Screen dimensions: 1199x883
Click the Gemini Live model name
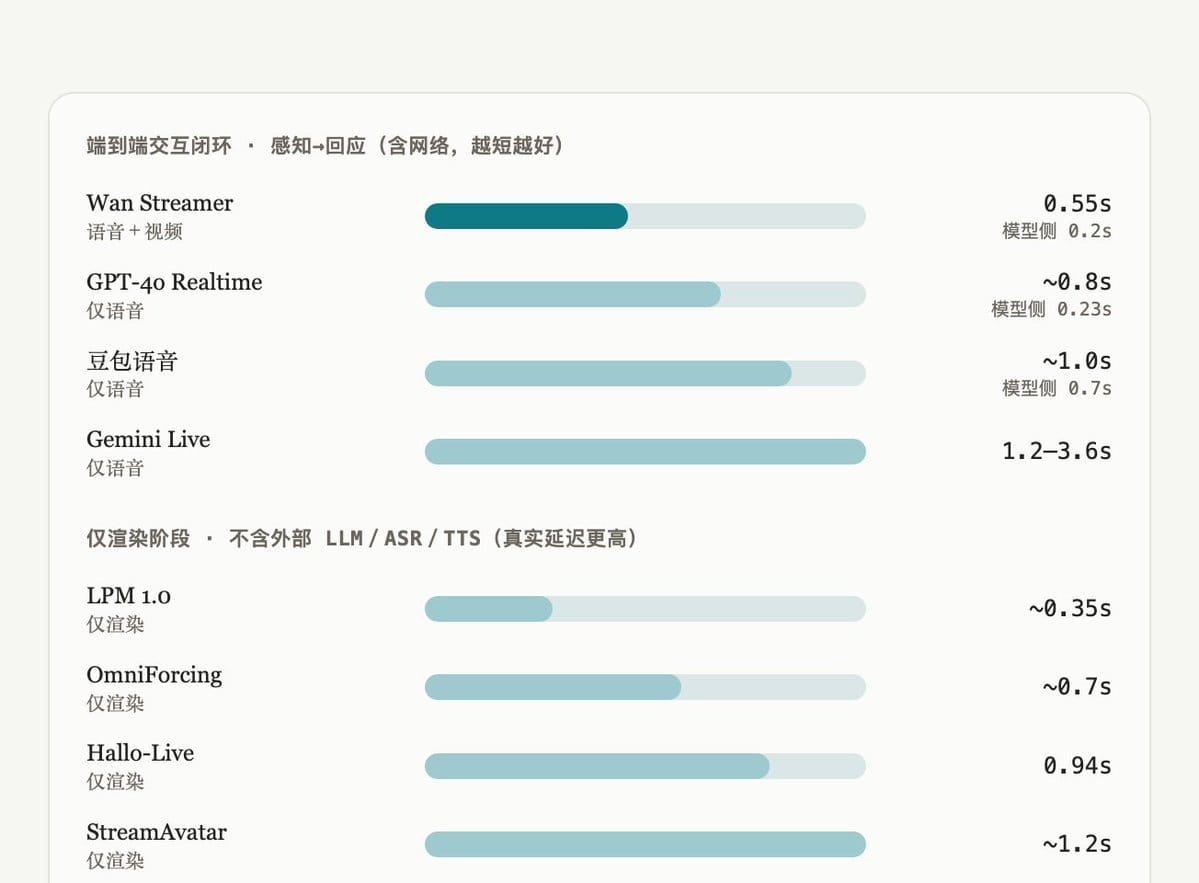(x=148, y=440)
